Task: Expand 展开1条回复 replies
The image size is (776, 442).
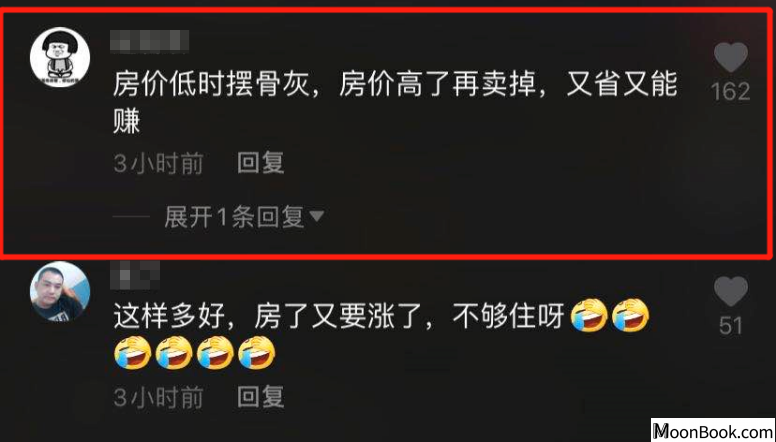Action: point(234,217)
